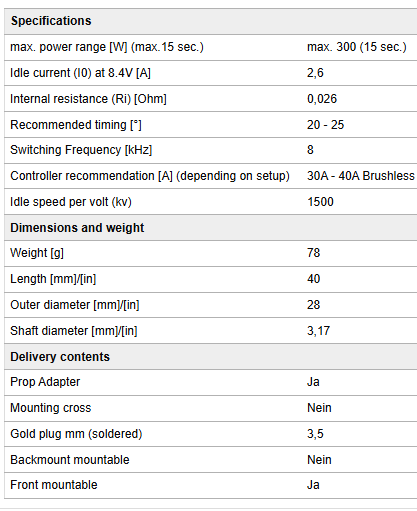This screenshot has width=417, height=511.
Task: Click the Delivery contents section header
Action: (x=60, y=357)
